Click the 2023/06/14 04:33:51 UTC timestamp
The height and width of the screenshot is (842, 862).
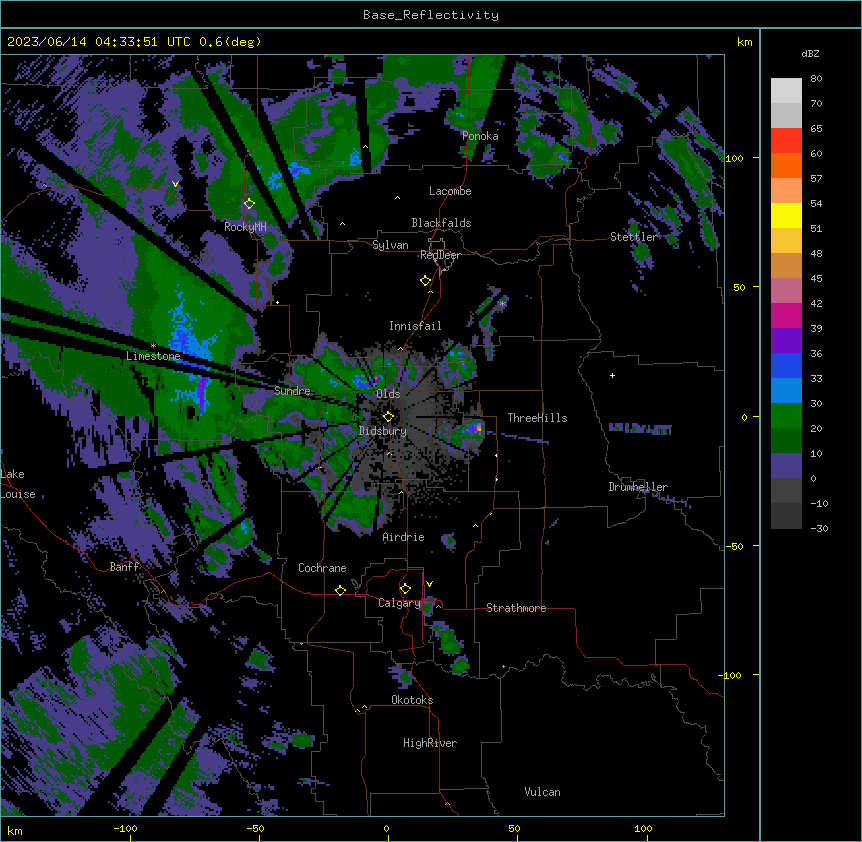[99, 42]
